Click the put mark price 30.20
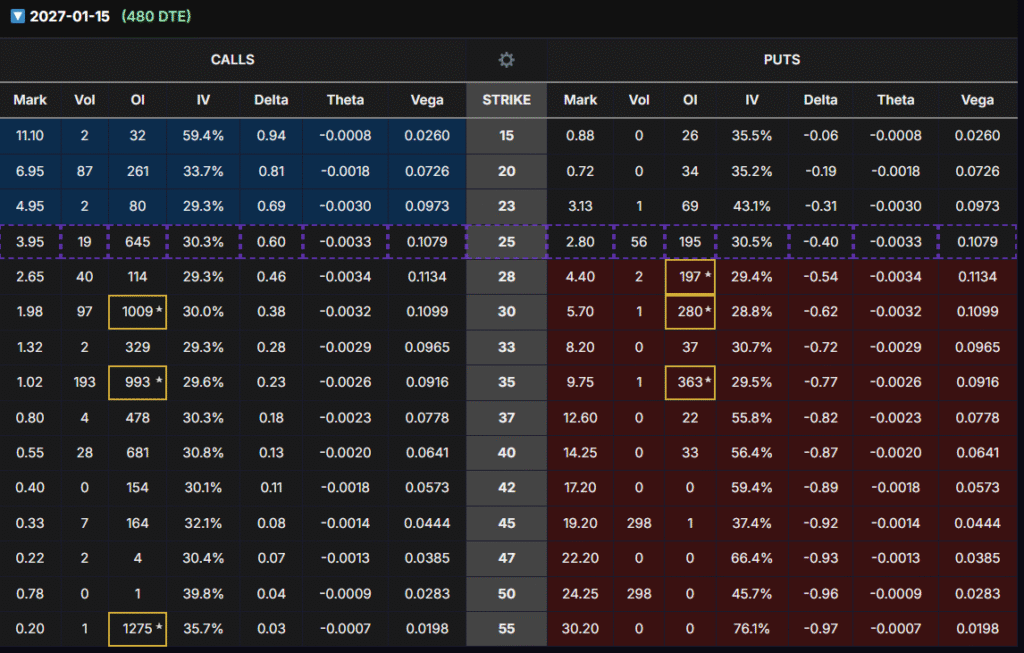The image size is (1024, 653). [x=580, y=628]
